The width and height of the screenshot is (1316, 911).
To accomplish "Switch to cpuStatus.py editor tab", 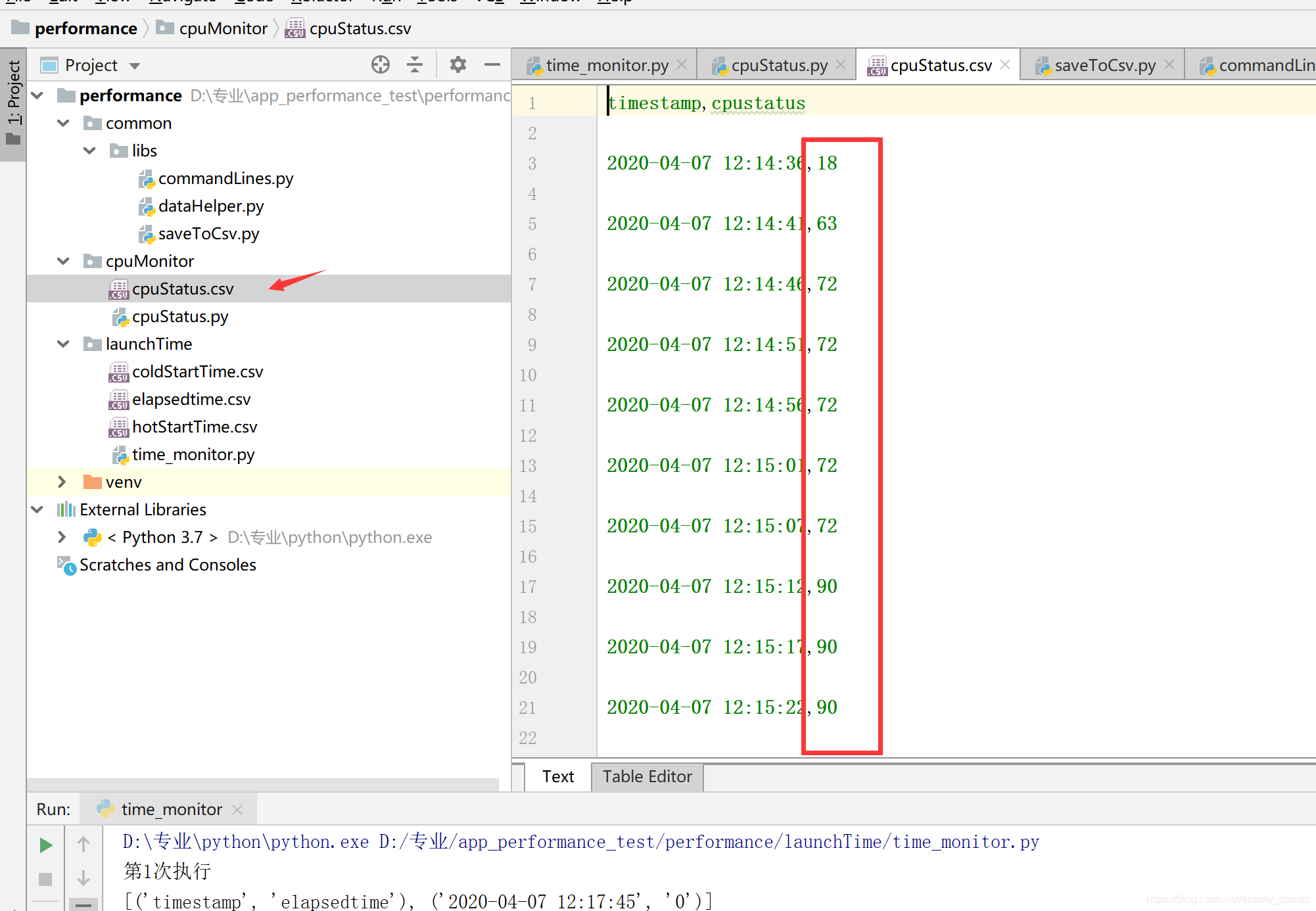I will pyautogui.click(x=778, y=65).
